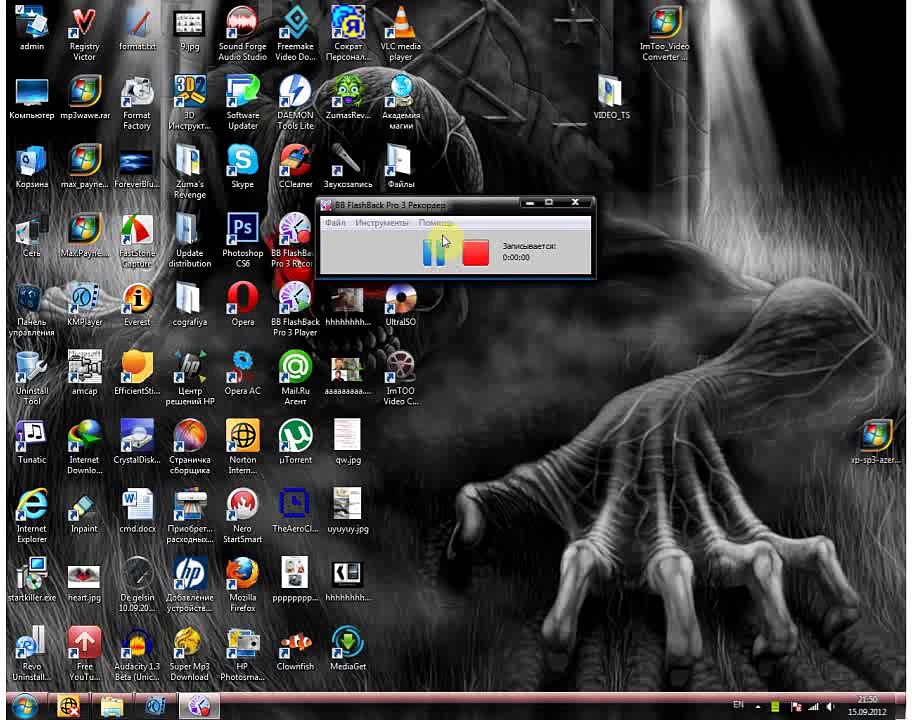This screenshot has height=720, width=912.
Task: Open Панель управления icon
Action: tap(31, 309)
